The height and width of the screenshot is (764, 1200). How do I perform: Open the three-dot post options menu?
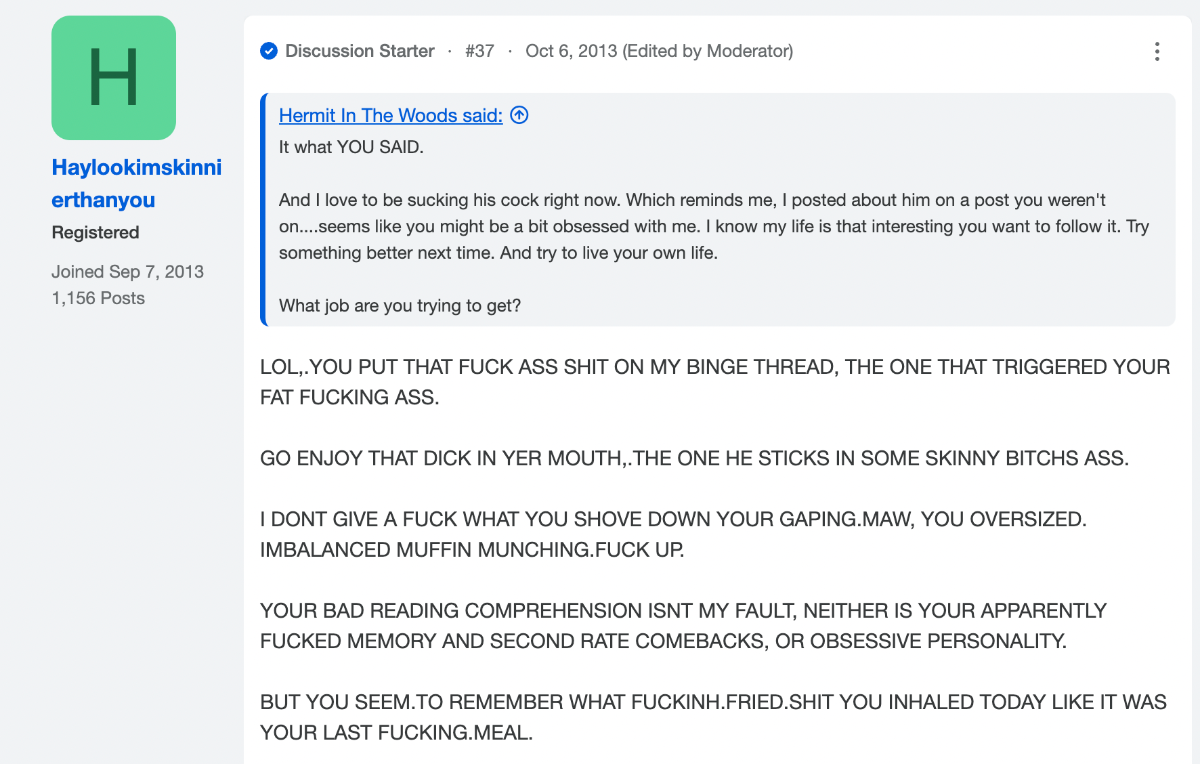(1157, 51)
